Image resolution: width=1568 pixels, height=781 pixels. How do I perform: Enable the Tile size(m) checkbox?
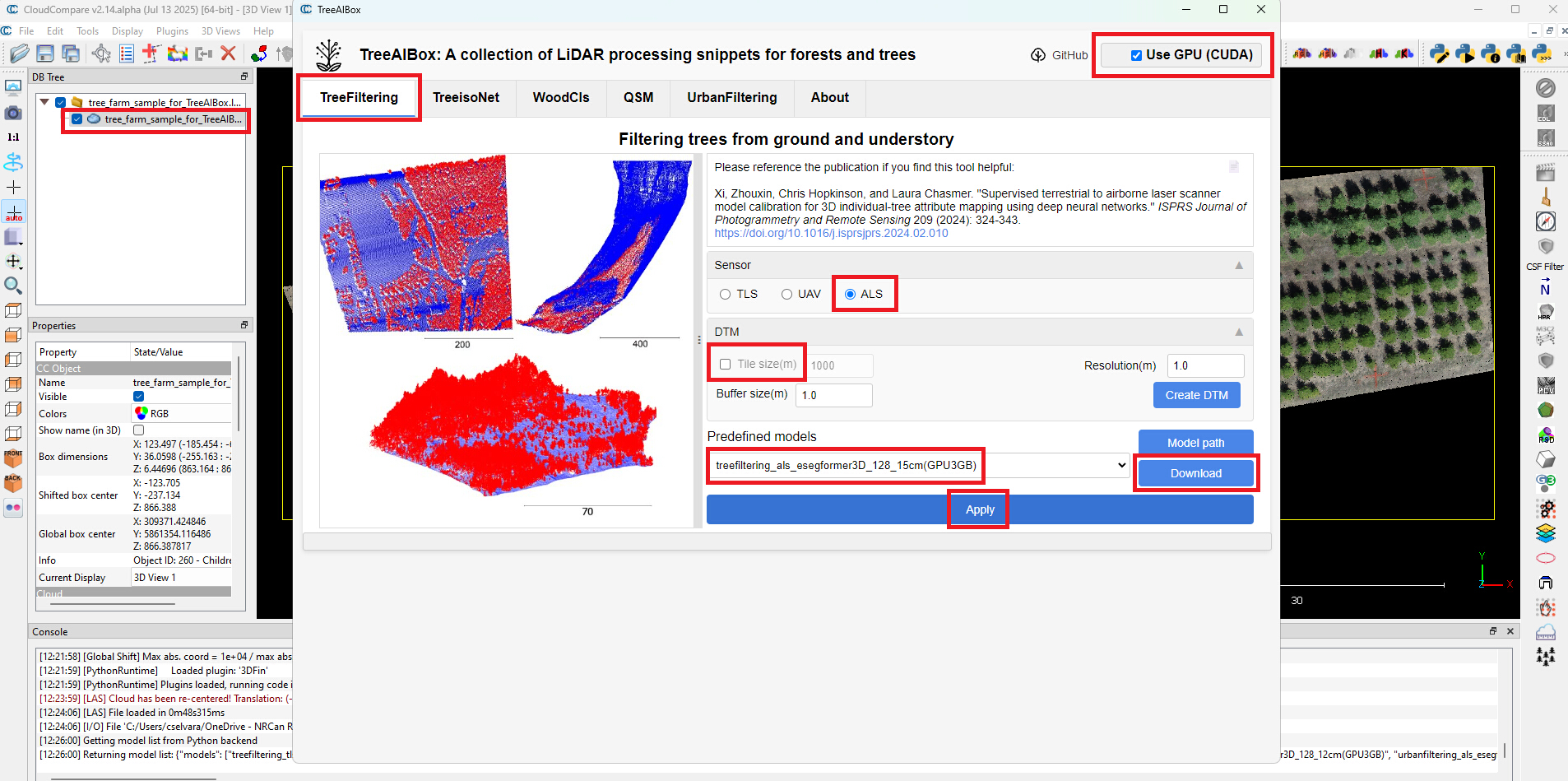tap(725, 365)
